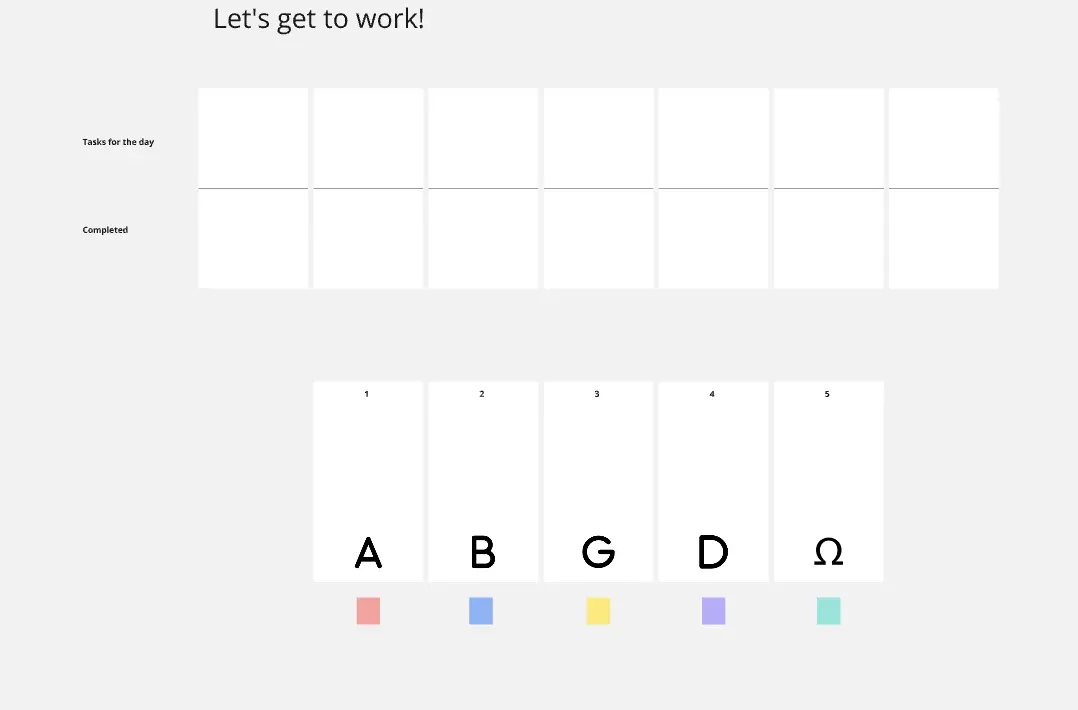Click the large letter A
Image resolution: width=1078 pixels, height=710 pixels.
[x=368, y=553]
